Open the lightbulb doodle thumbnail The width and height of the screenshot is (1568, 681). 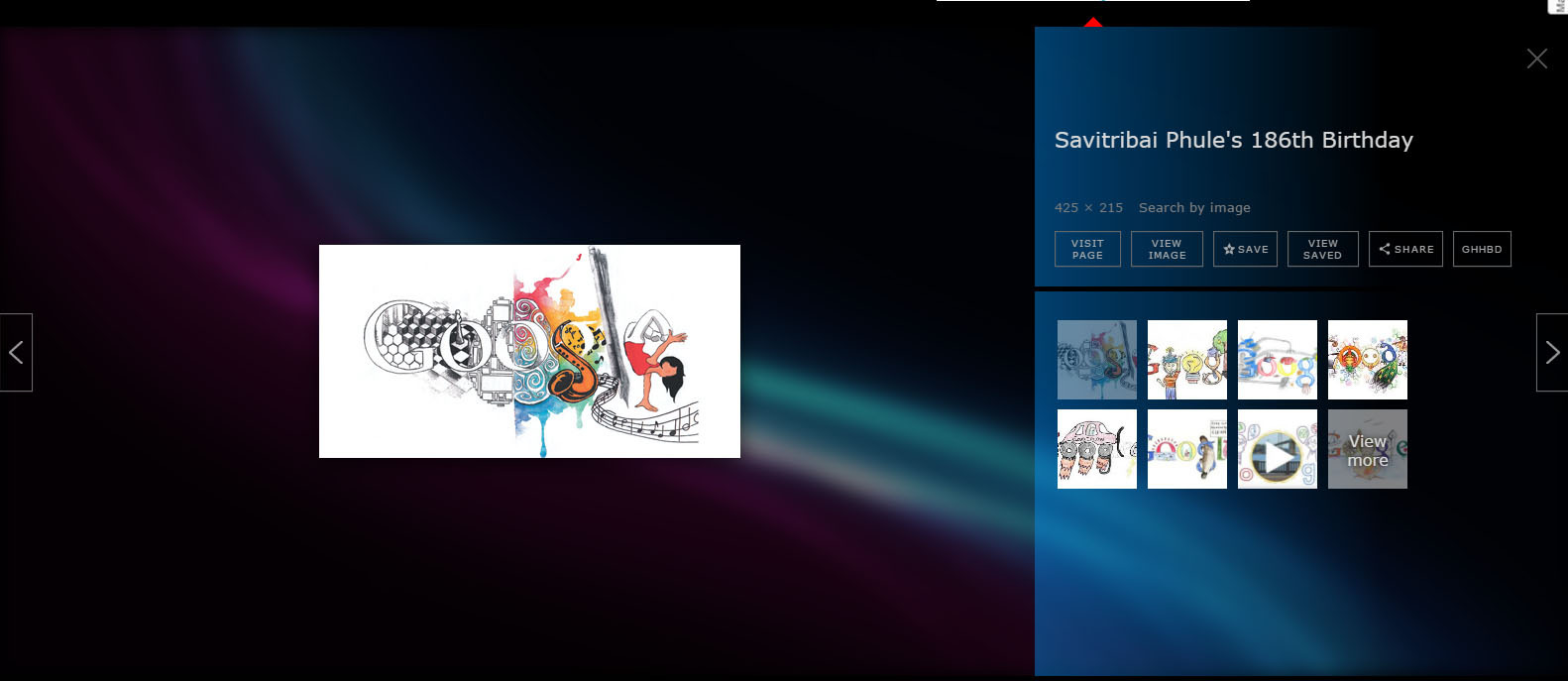coord(1187,360)
